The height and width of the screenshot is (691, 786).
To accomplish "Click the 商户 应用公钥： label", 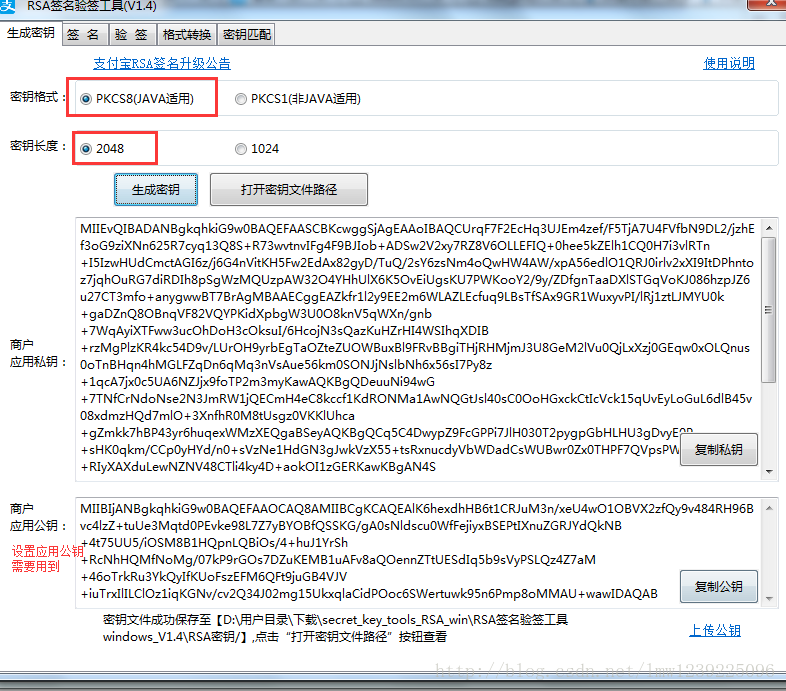I will pyautogui.click(x=38, y=517).
